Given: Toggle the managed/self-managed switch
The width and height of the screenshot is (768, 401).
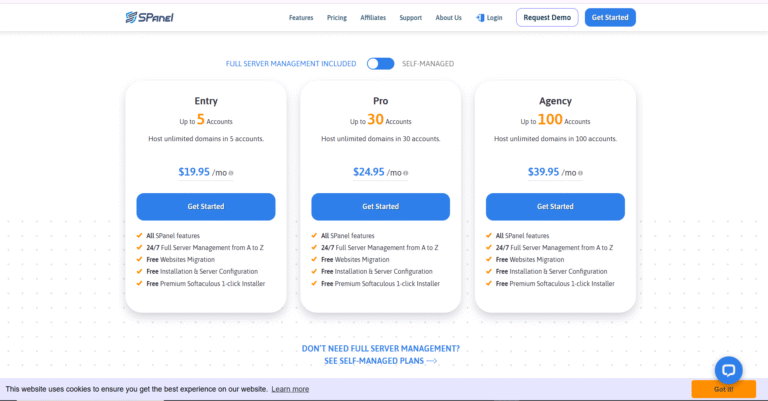Looking at the screenshot, I should tap(381, 64).
